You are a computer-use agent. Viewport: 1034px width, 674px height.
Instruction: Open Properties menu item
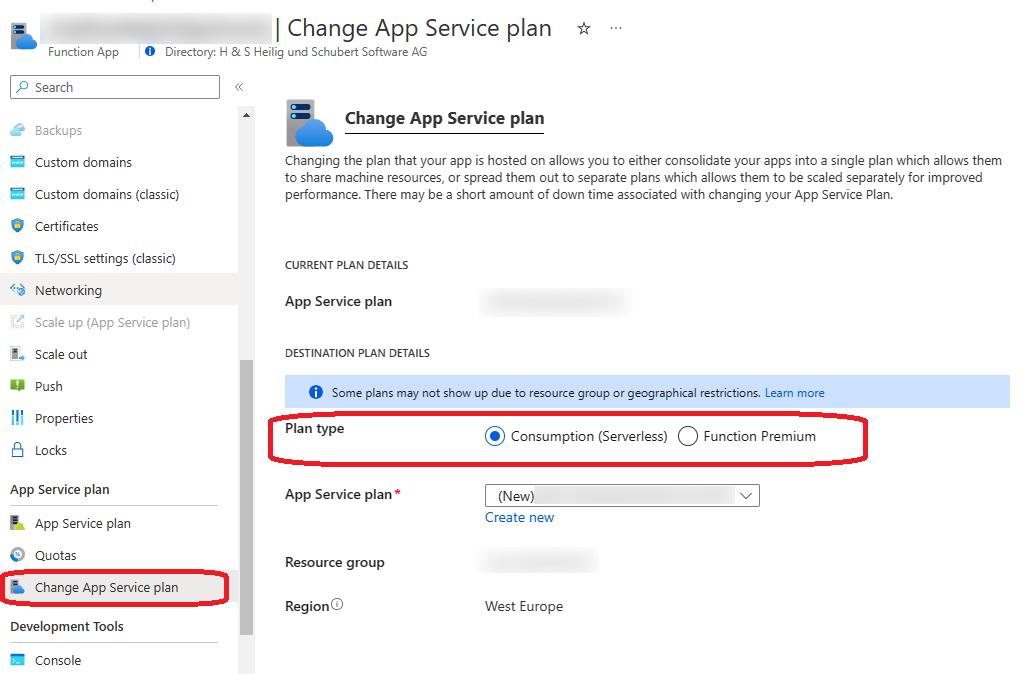coord(64,418)
